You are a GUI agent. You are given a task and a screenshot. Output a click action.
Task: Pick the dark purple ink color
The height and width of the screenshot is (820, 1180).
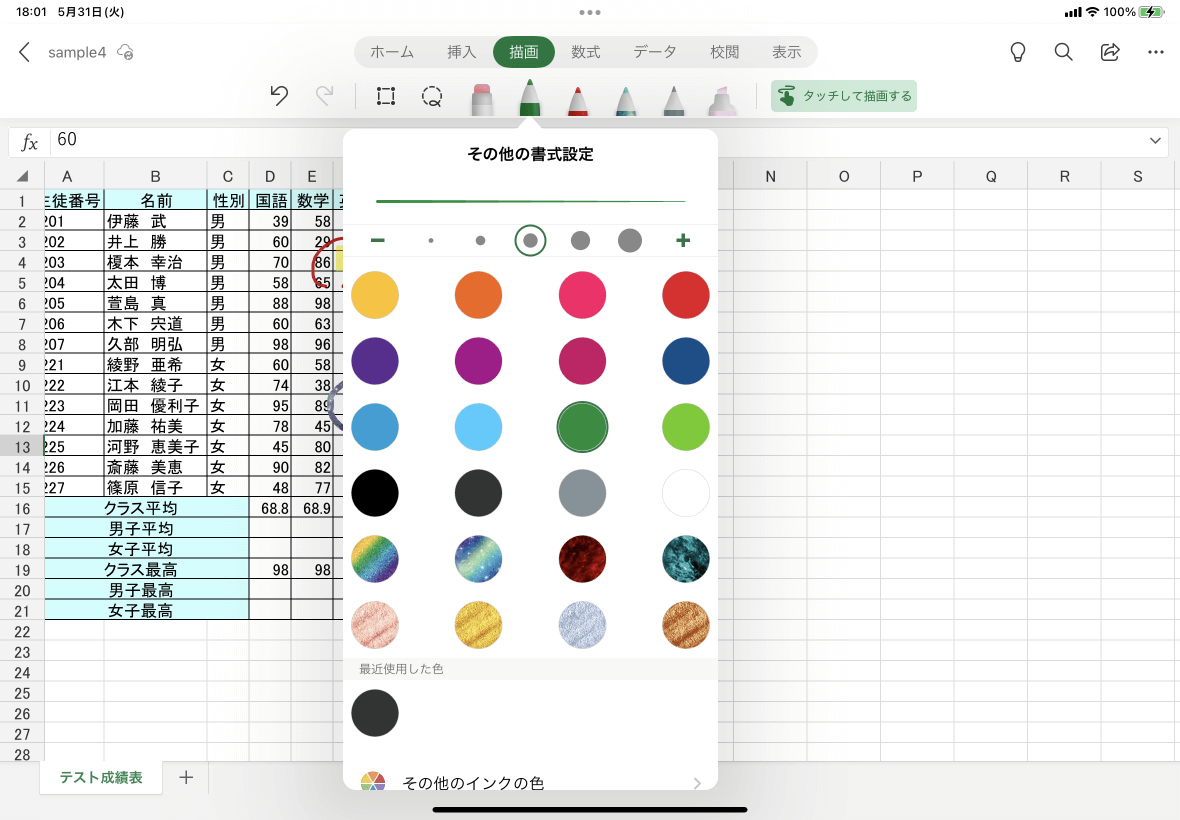375,361
